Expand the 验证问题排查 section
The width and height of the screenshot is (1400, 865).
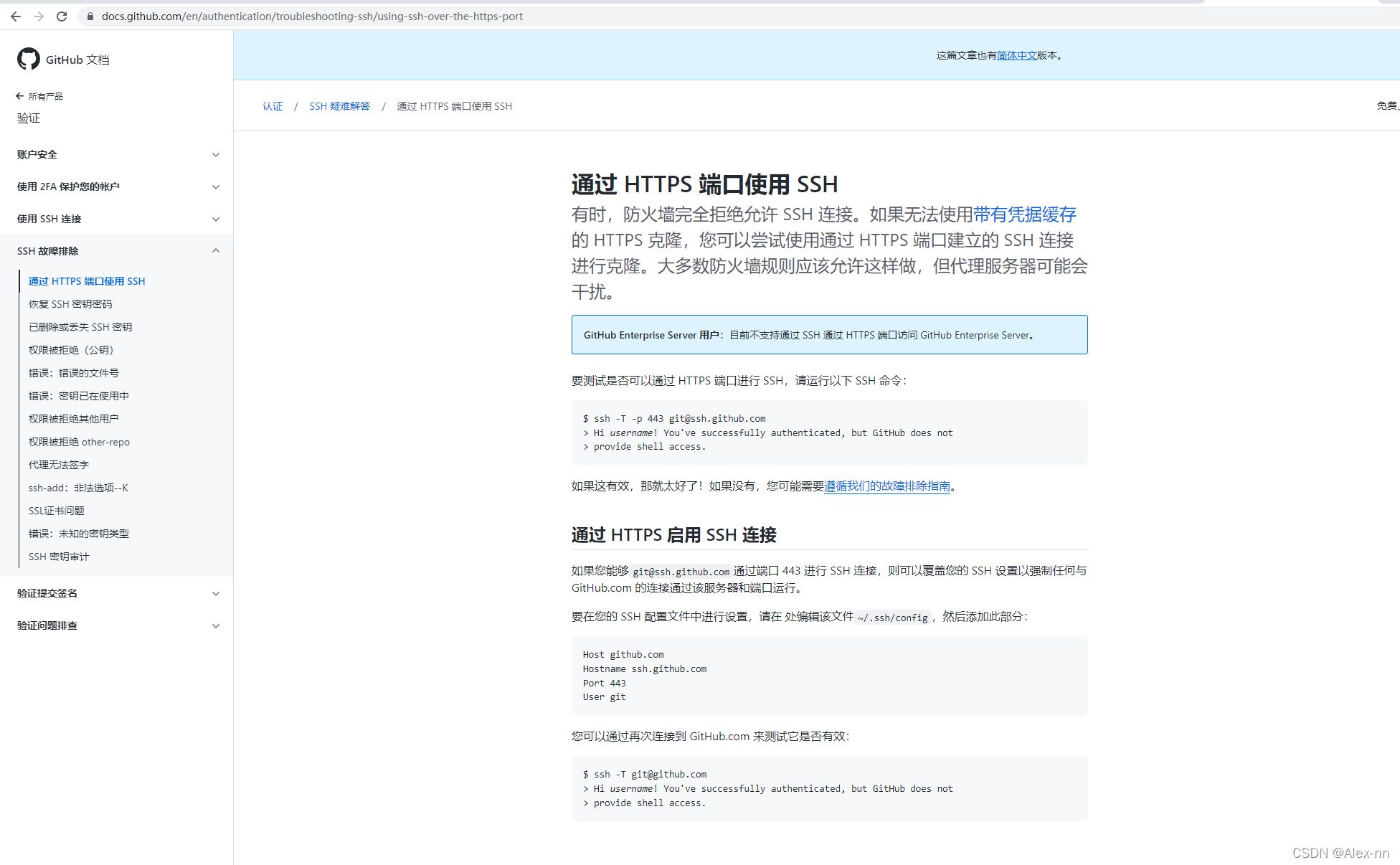pyautogui.click(x=215, y=626)
